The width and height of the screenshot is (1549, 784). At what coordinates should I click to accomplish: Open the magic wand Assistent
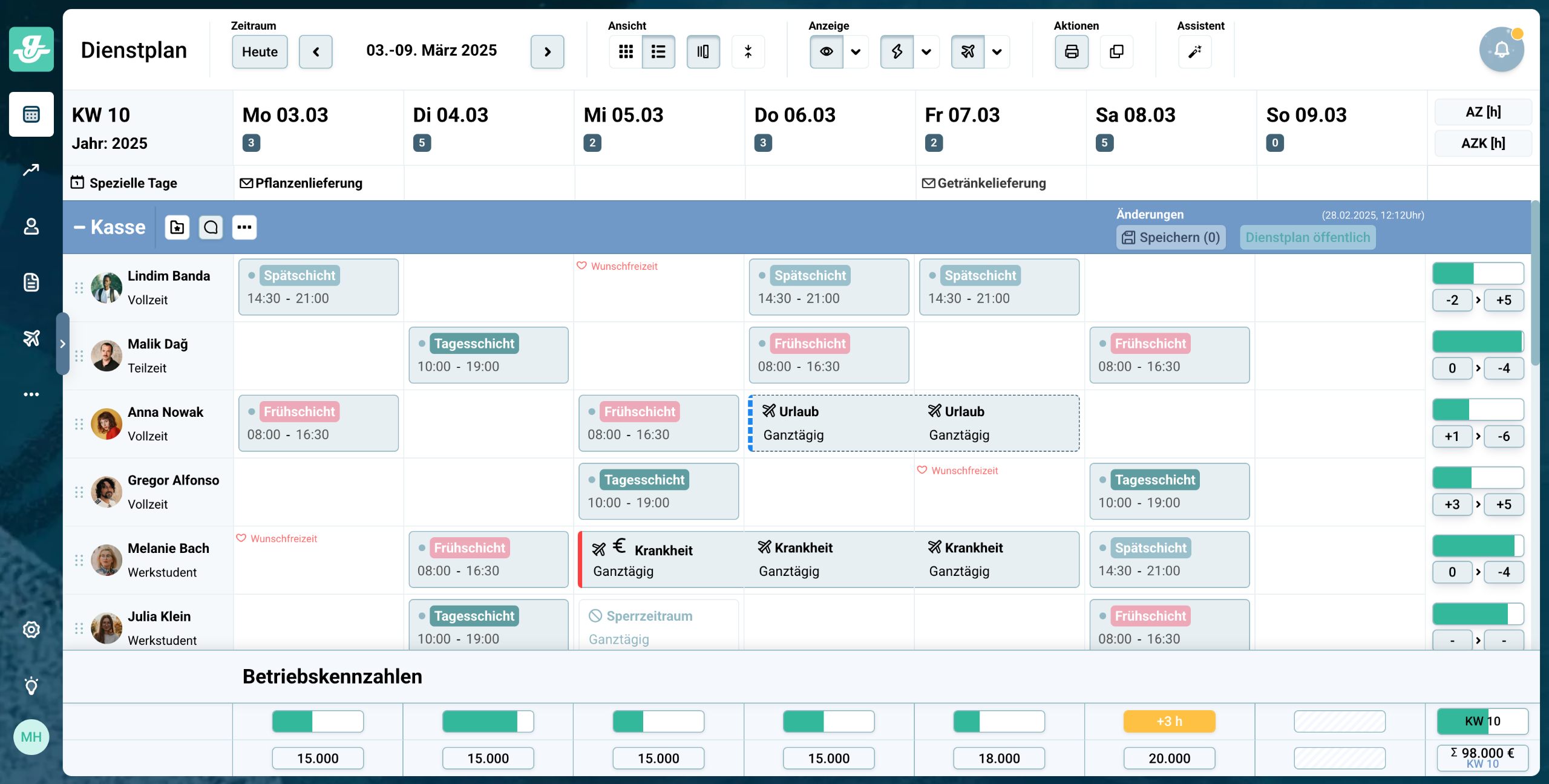(x=1194, y=51)
